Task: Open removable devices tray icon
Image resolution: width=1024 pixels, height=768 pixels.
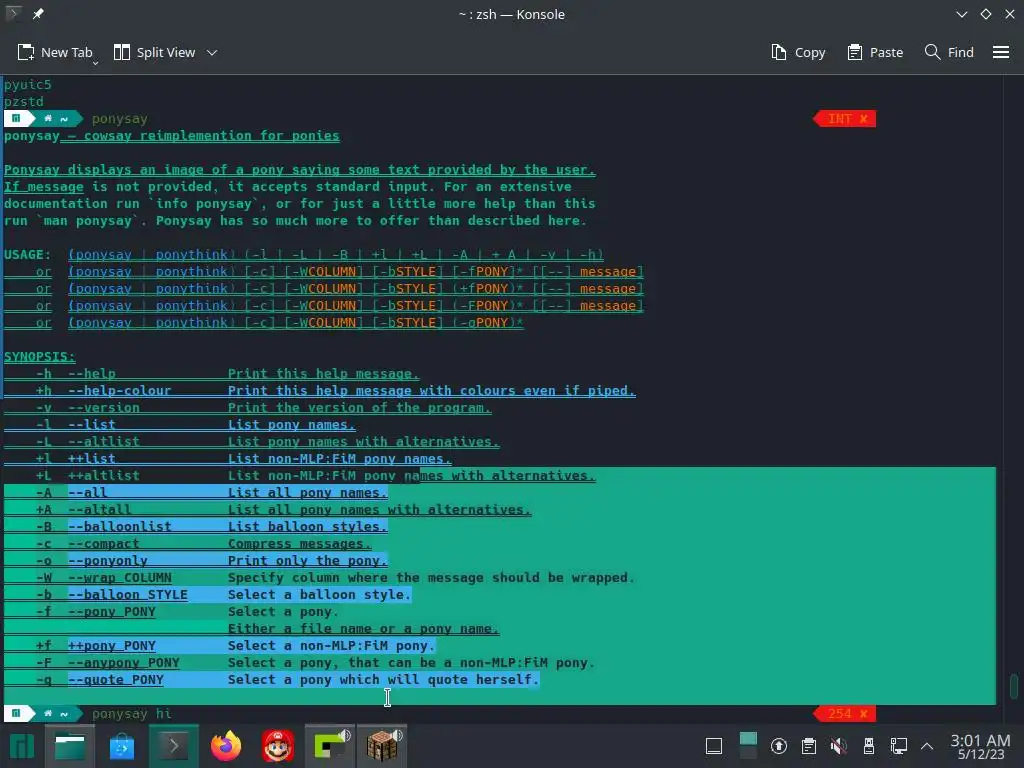Action: click(x=869, y=746)
